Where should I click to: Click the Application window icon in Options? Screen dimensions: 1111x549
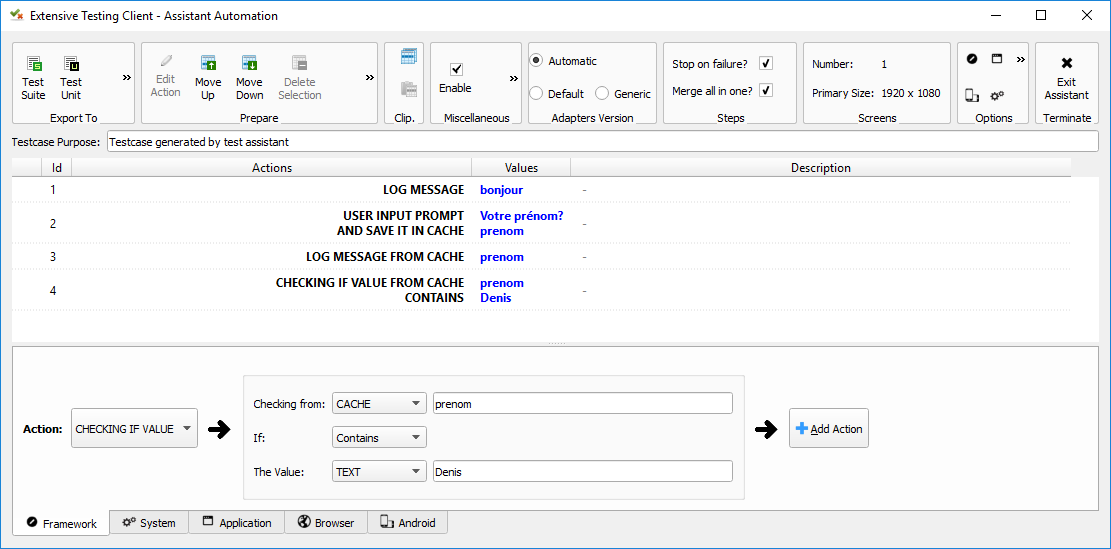[x=996, y=59]
